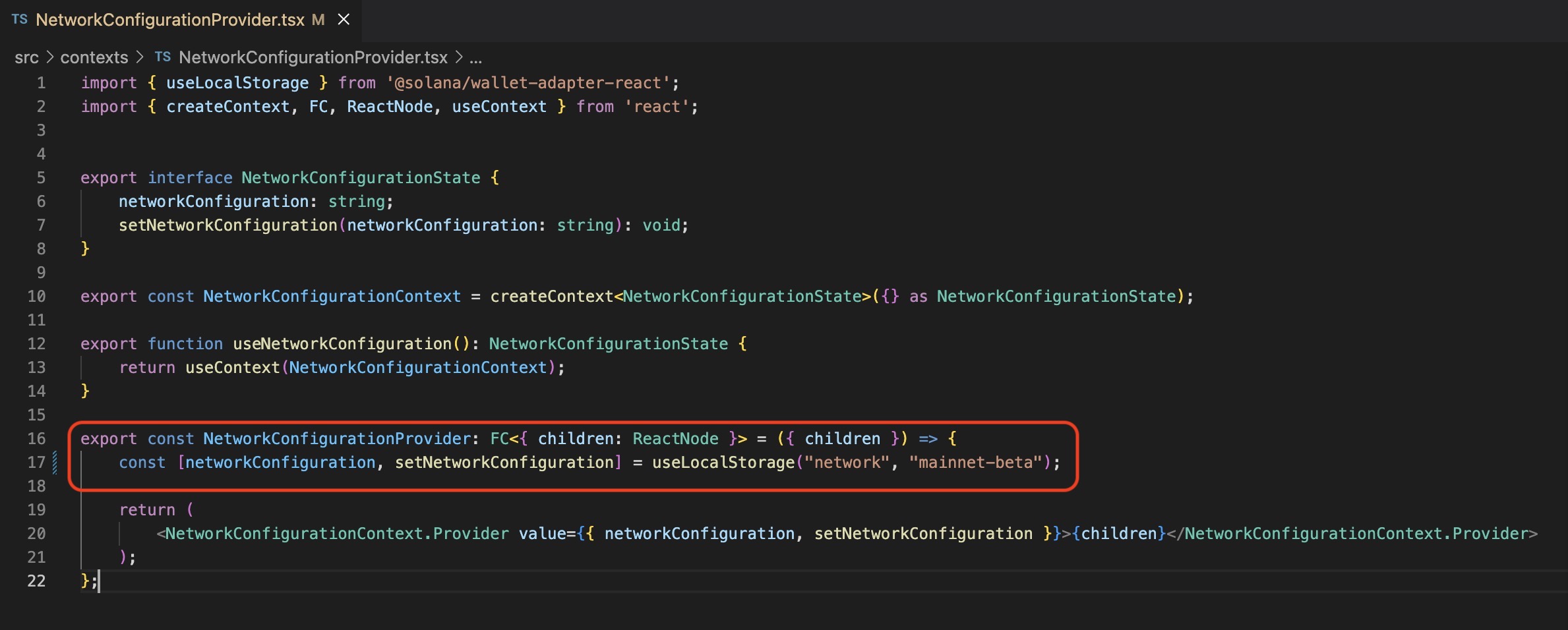
Task: Click the "mainnet-beta" string on line 17
Action: 975,463
